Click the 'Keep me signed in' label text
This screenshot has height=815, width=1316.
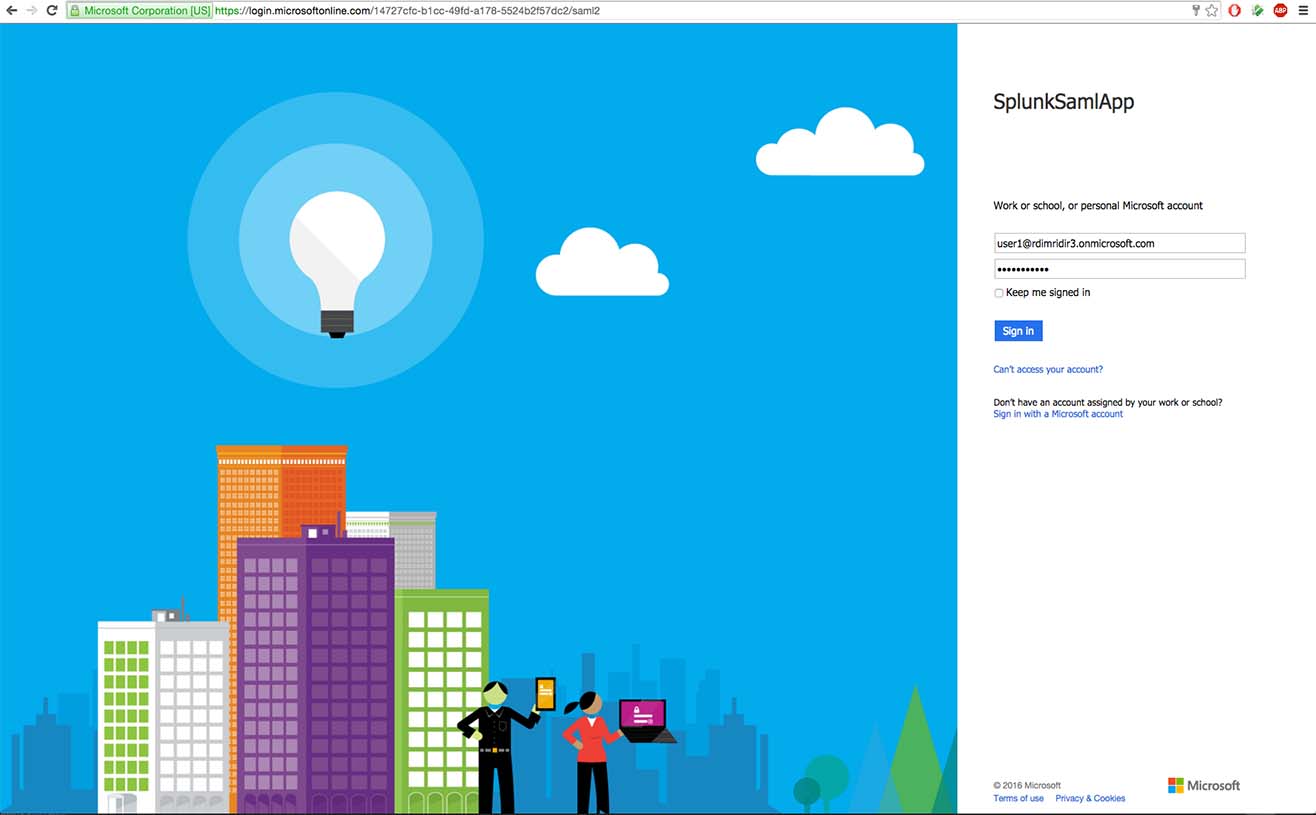1048,293
